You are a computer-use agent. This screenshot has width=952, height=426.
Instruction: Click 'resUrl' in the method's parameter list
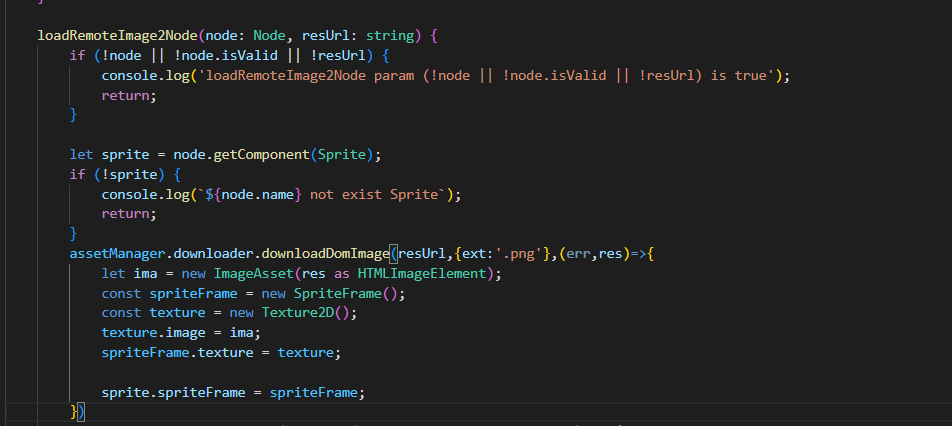tap(326, 36)
